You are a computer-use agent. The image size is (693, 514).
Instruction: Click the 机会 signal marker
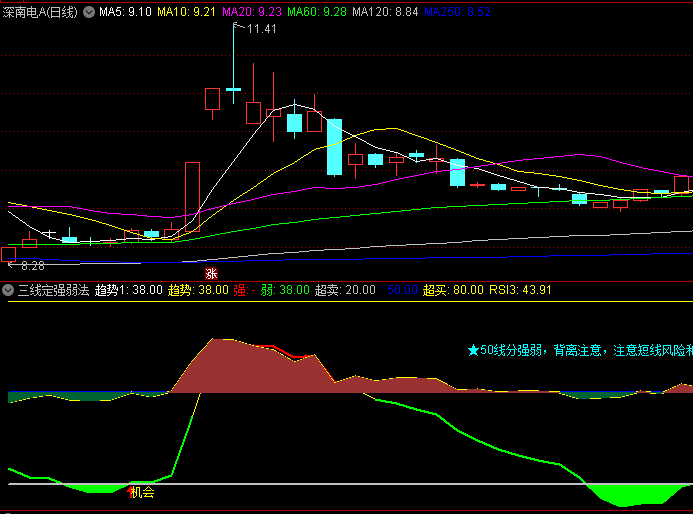(x=142, y=492)
